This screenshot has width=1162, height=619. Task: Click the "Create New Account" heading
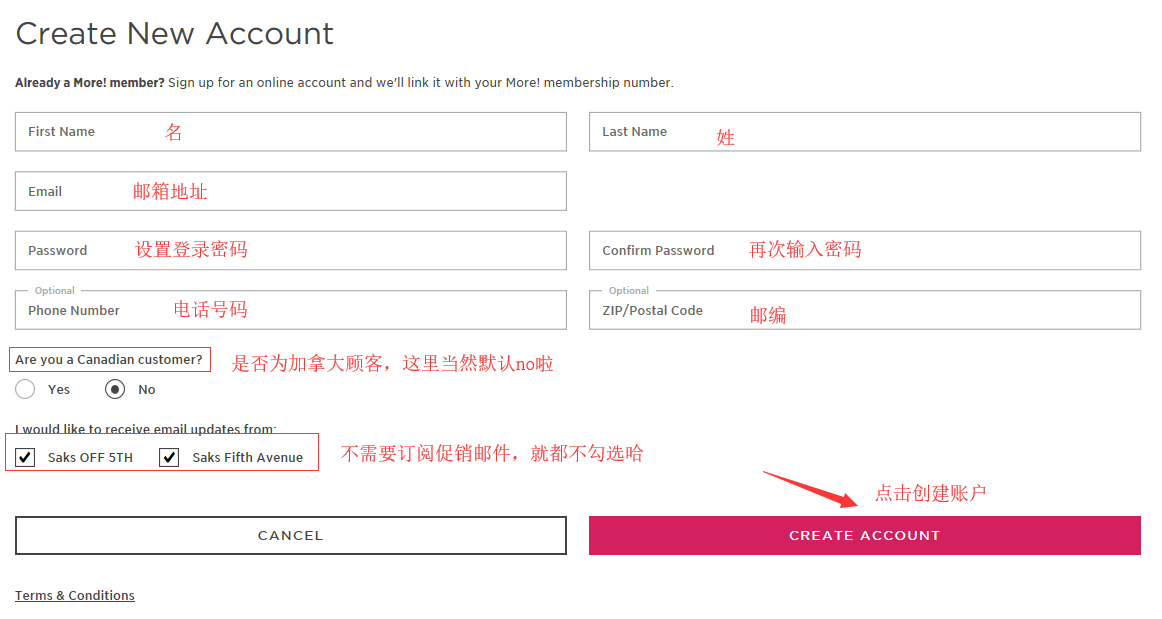(175, 34)
